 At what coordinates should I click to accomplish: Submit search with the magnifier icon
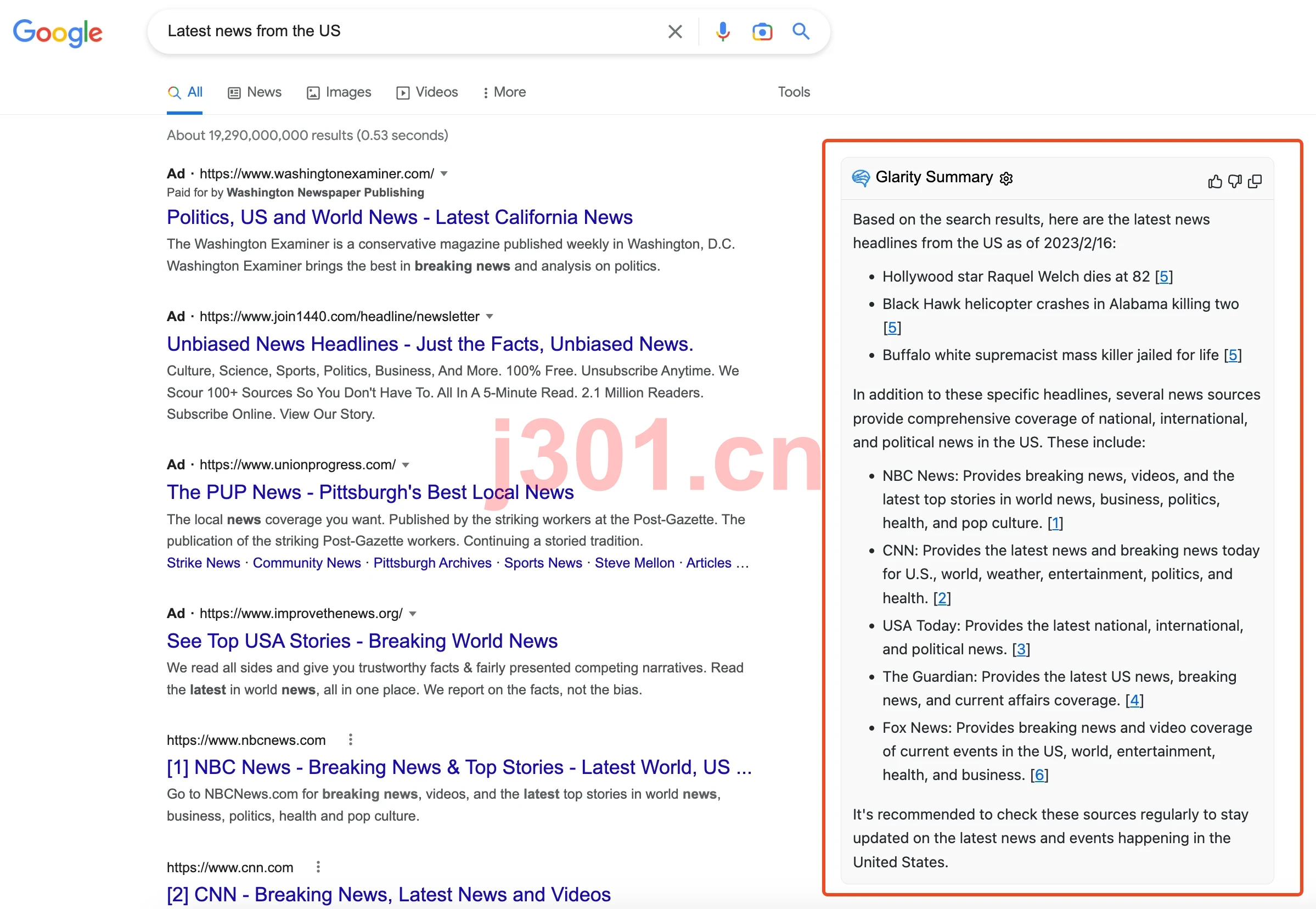click(x=801, y=31)
